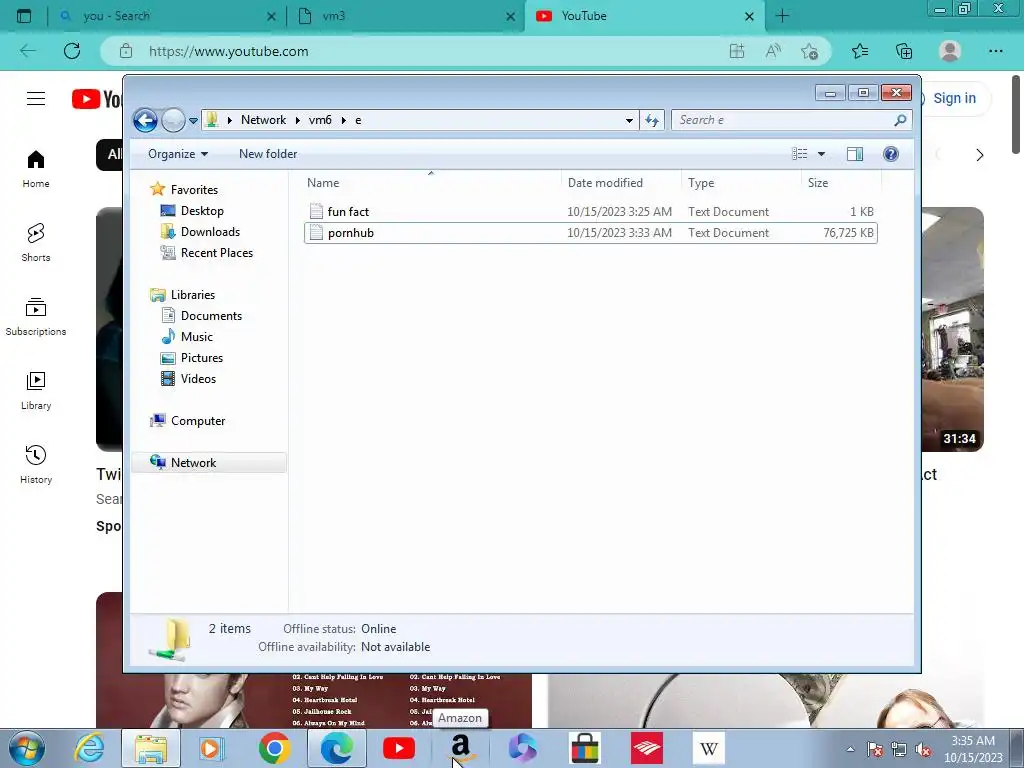Click the YouTube Sign in button
The width and height of the screenshot is (1024, 768).
coord(955,98)
